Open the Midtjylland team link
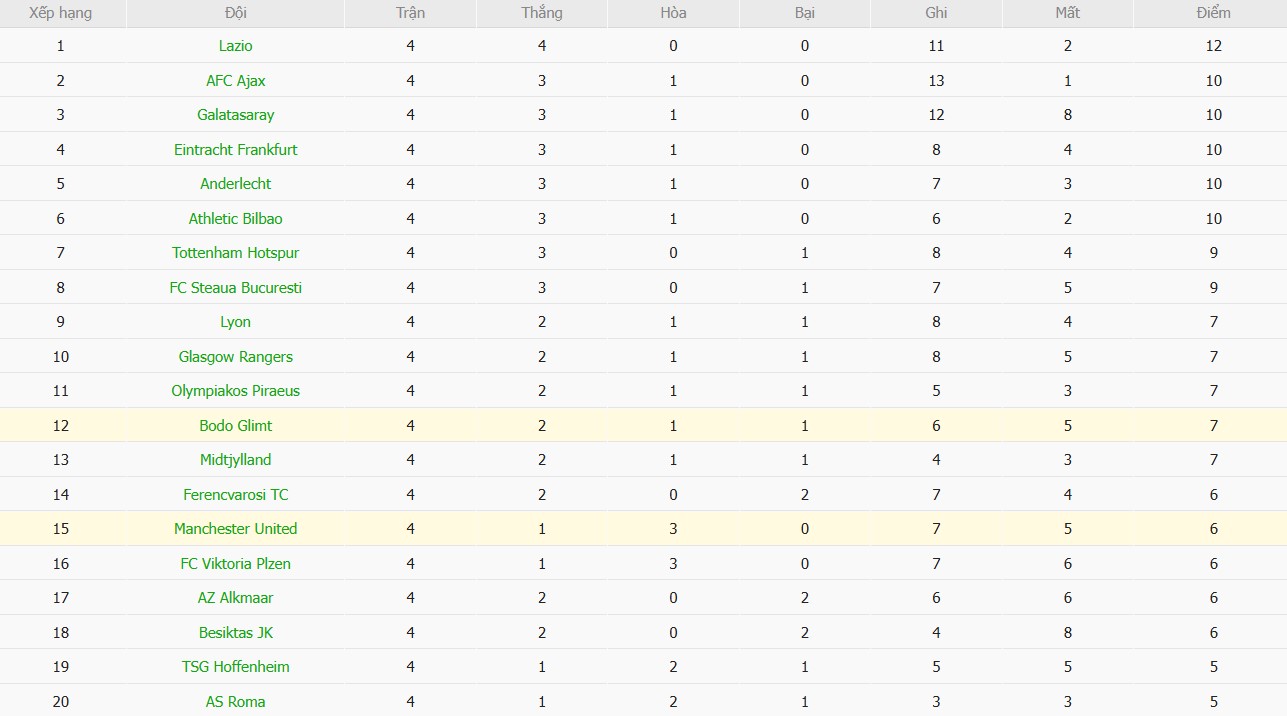The height and width of the screenshot is (716, 1287). pyautogui.click(x=235, y=460)
